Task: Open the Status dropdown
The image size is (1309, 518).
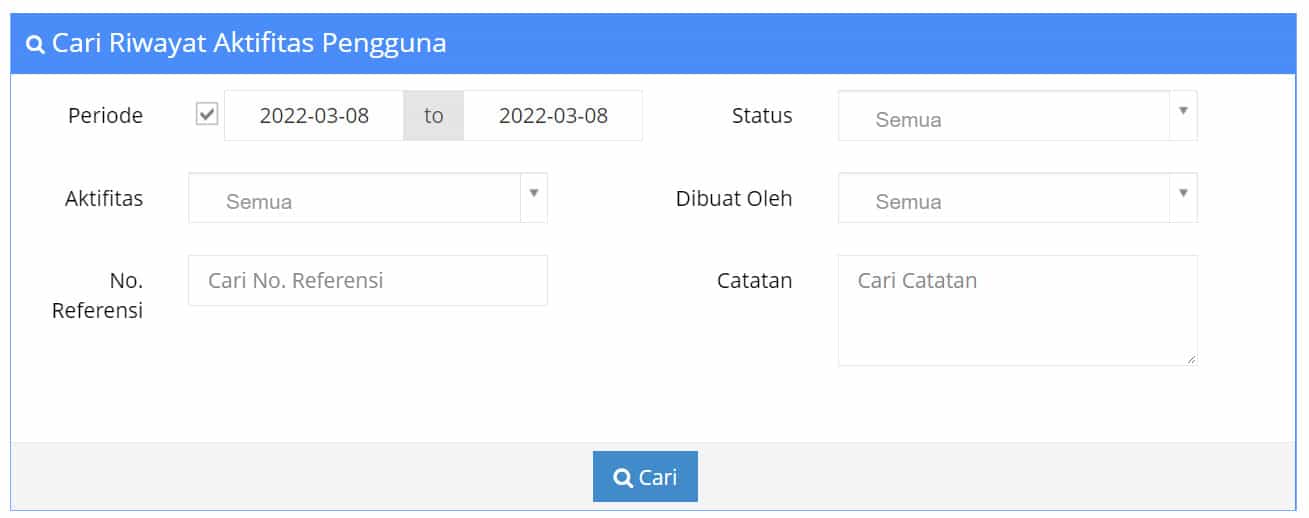Action: pos(1003,116)
